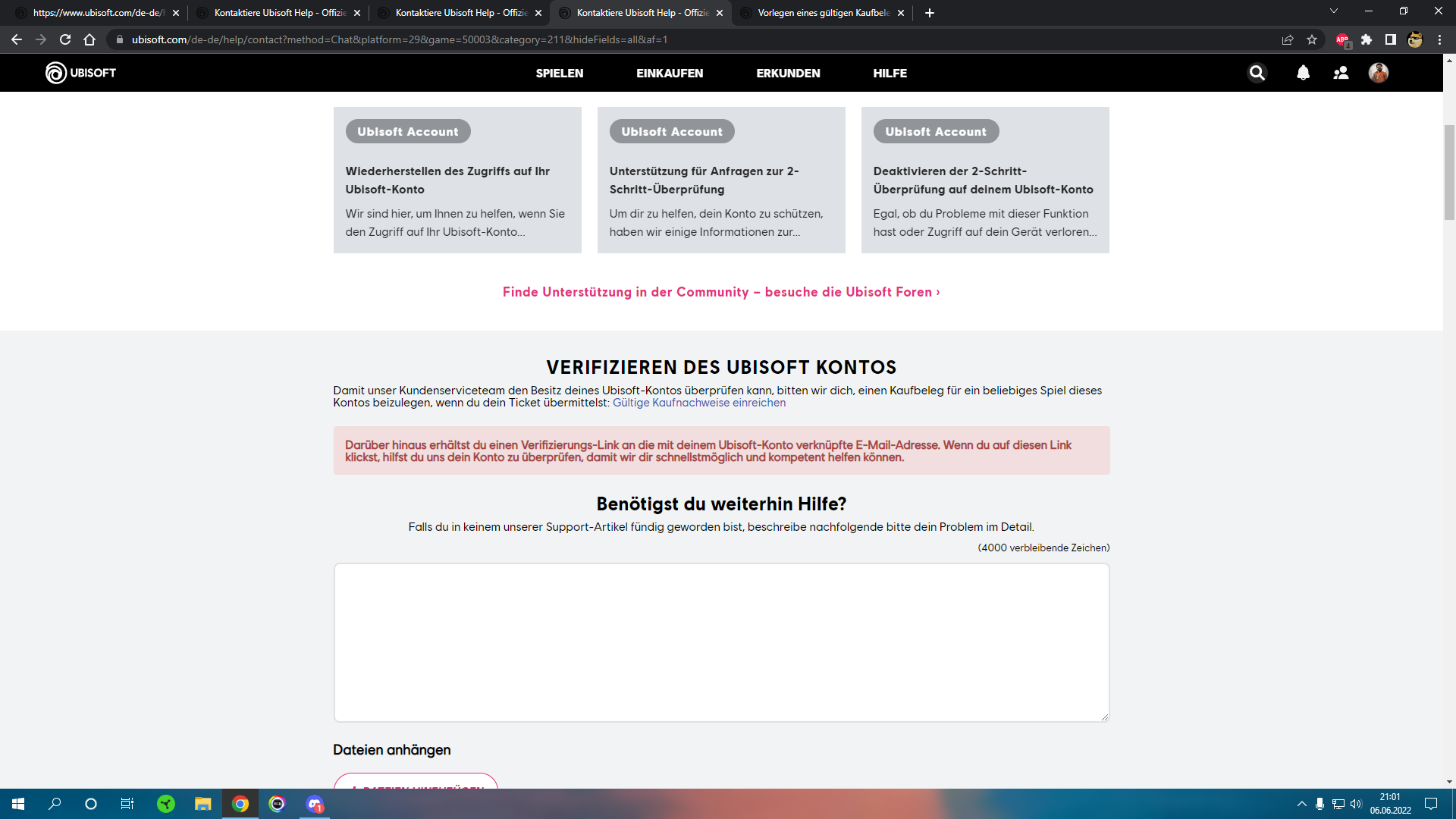
Task: Open the Wiederherstellen des Zugriffs article card
Action: (x=457, y=180)
